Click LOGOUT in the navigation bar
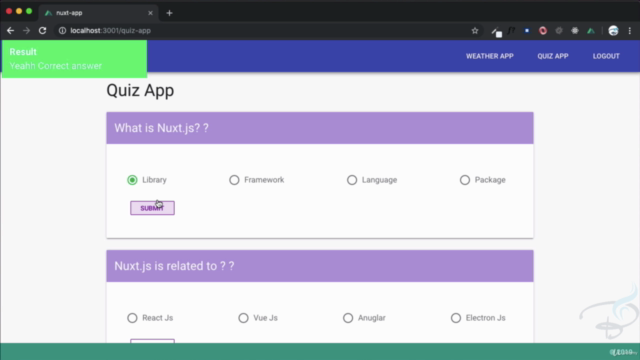The height and width of the screenshot is (360, 640). (606, 56)
